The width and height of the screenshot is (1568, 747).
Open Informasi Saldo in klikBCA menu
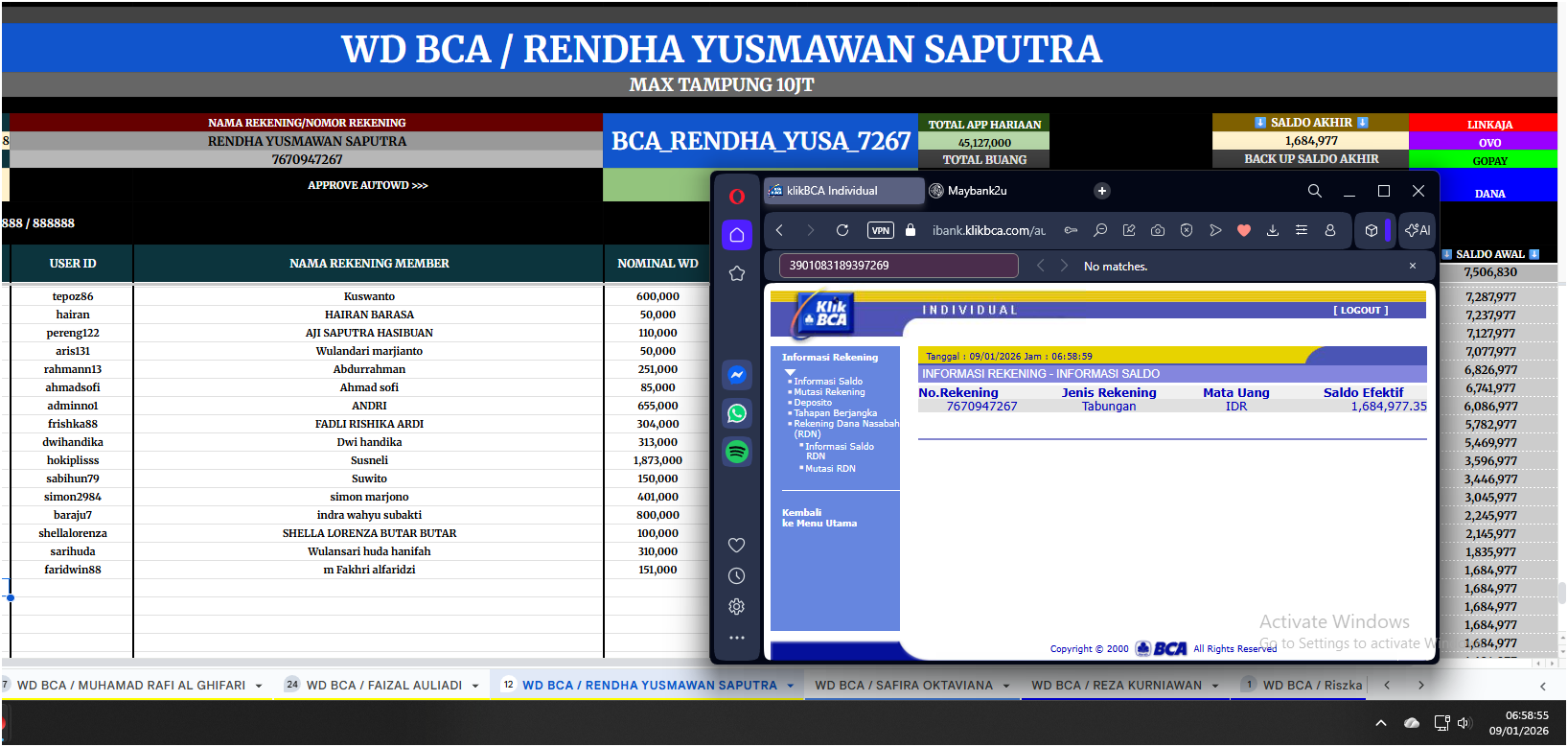point(828,382)
